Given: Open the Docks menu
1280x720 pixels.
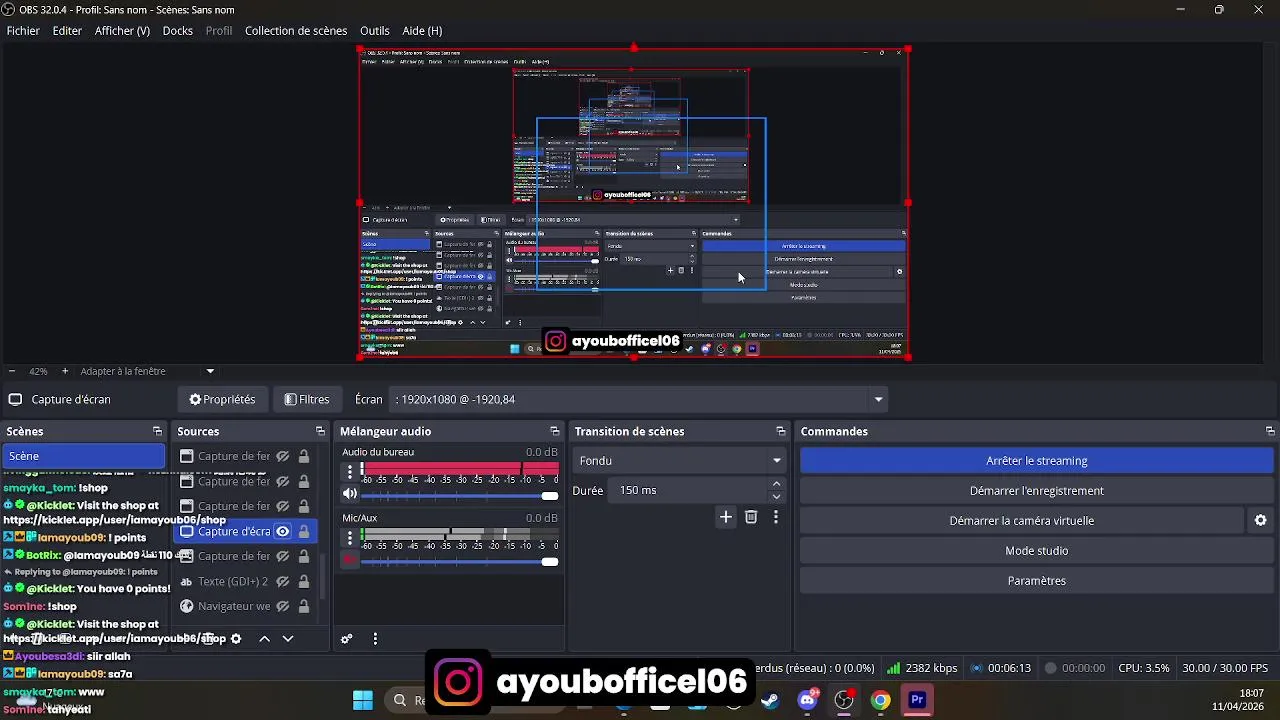Looking at the screenshot, I should point(178,31).
